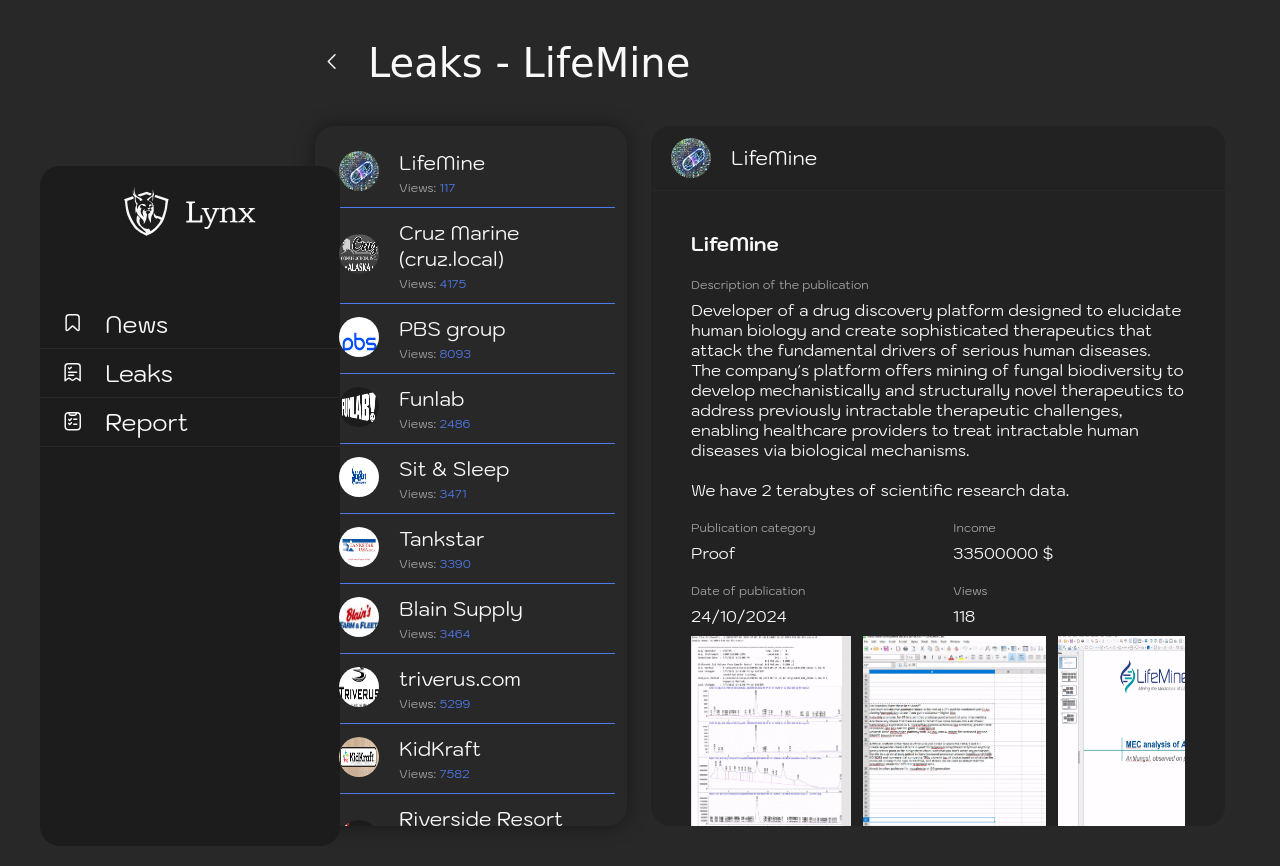Open the spreadsheet proof thumbnail
Viewport: 1280px width, 866px height.
pos(954,730)
